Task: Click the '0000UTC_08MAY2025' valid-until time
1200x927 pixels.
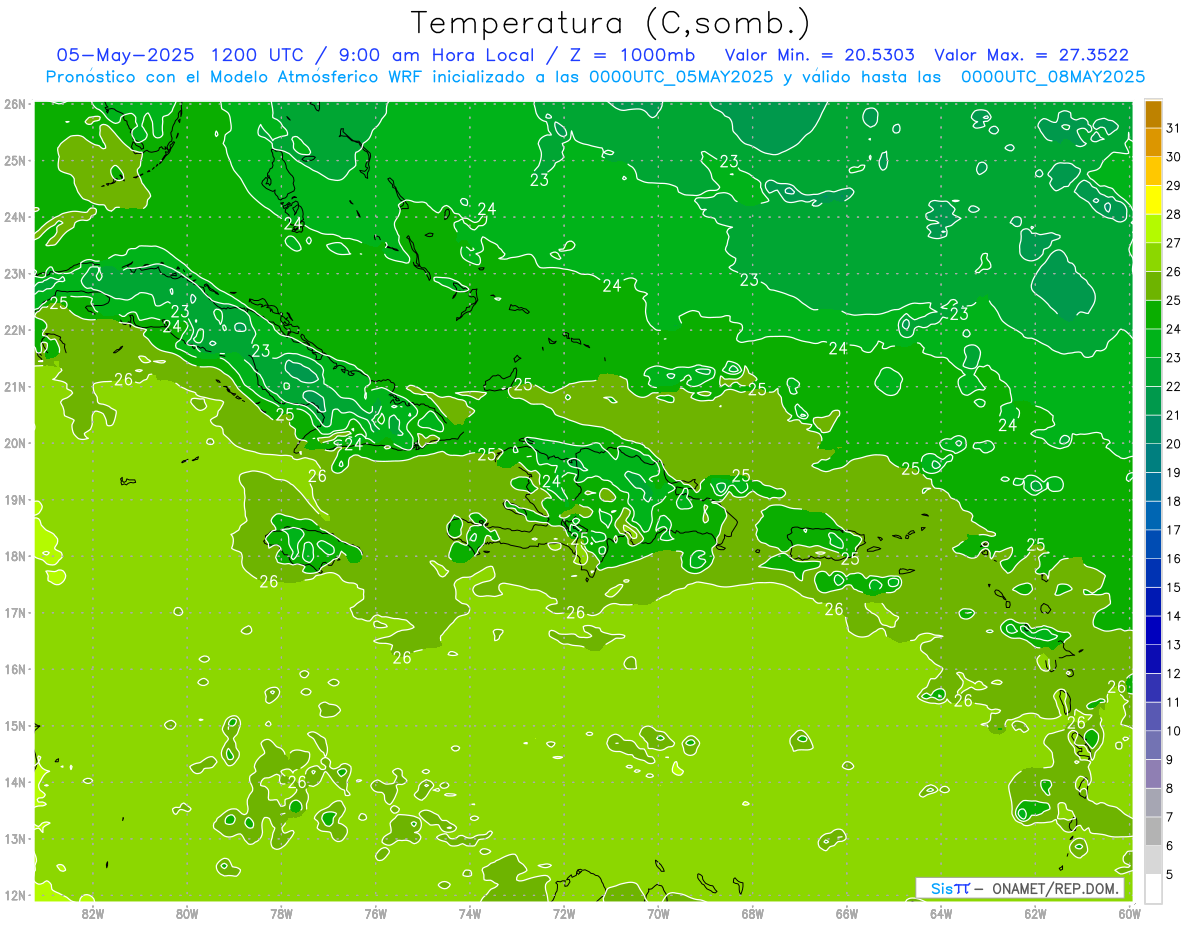Action: (x=1053, y=77)
